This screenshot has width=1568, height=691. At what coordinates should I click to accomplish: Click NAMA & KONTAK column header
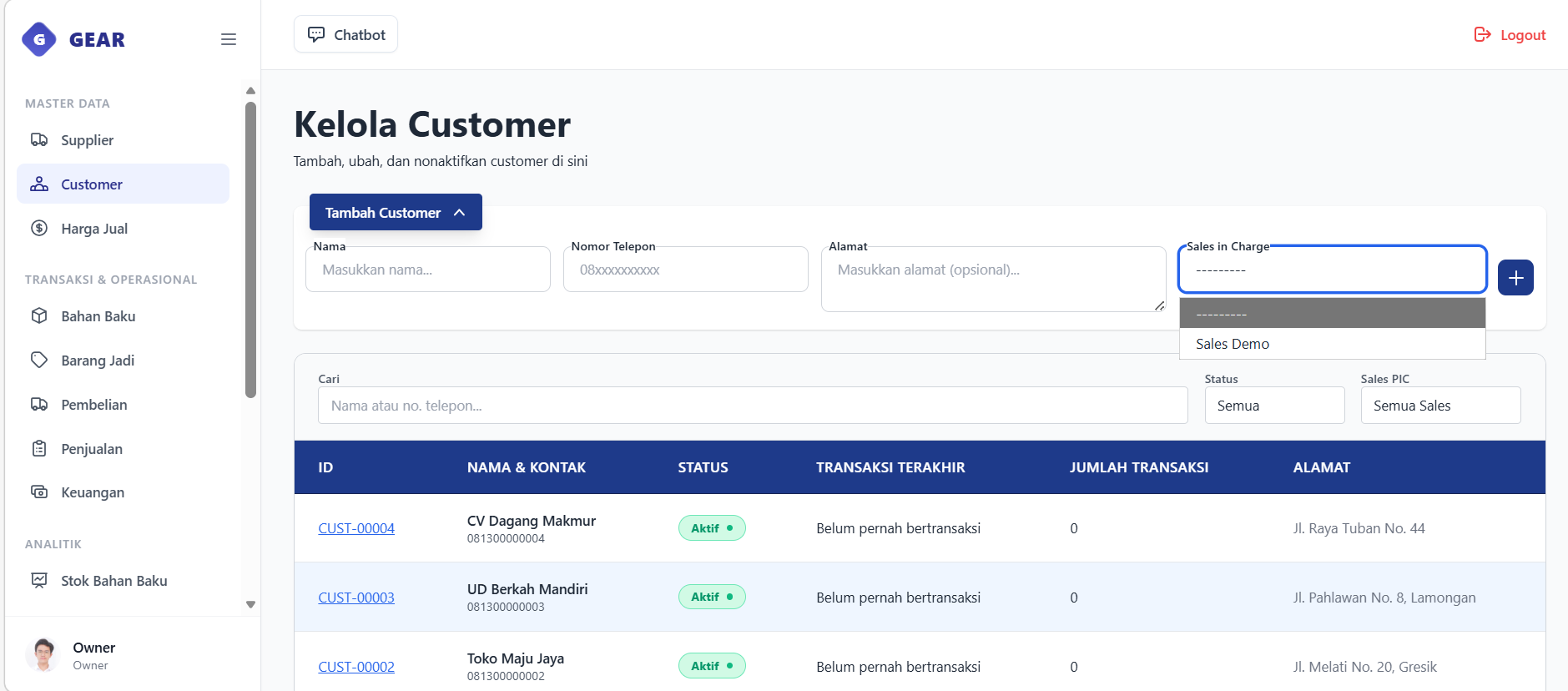pos(527,467)
